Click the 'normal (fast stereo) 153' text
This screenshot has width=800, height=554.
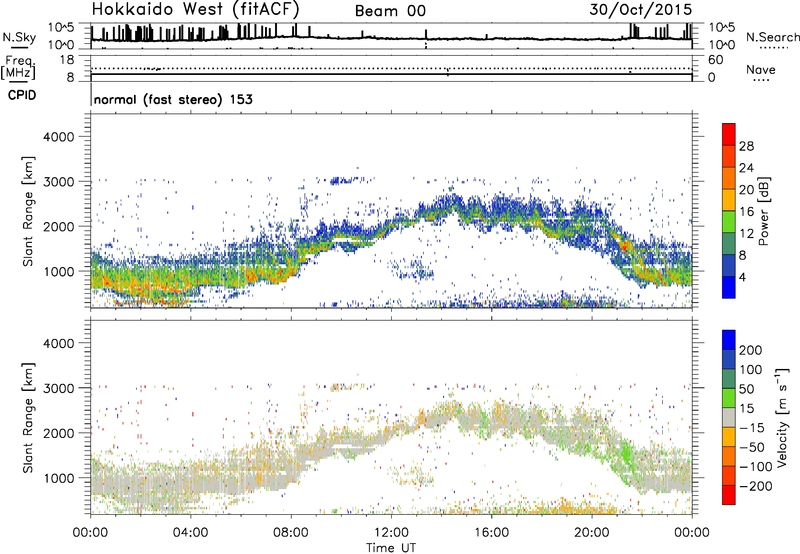[173, 99]
